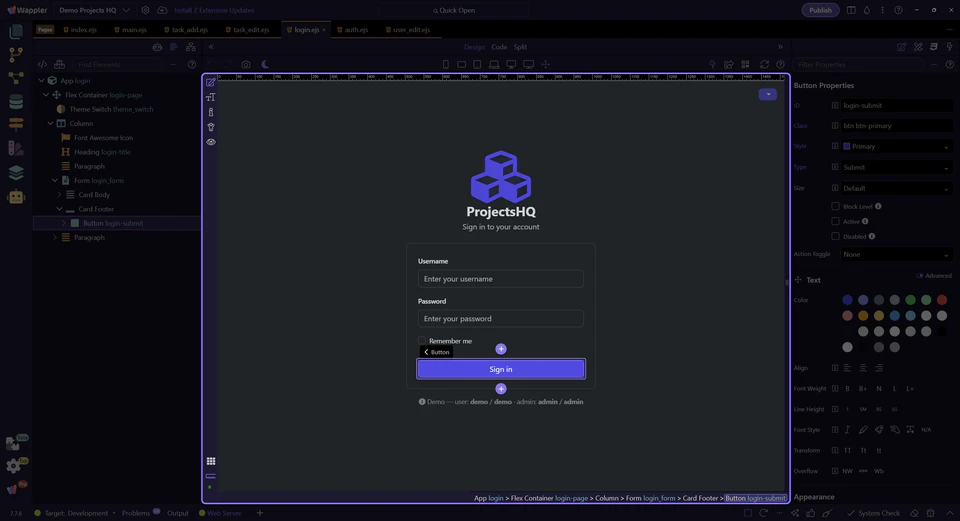This screenshot has height=521, width=960.
Task: Collapse the Column tree node
Action: [x=50, y=123]
